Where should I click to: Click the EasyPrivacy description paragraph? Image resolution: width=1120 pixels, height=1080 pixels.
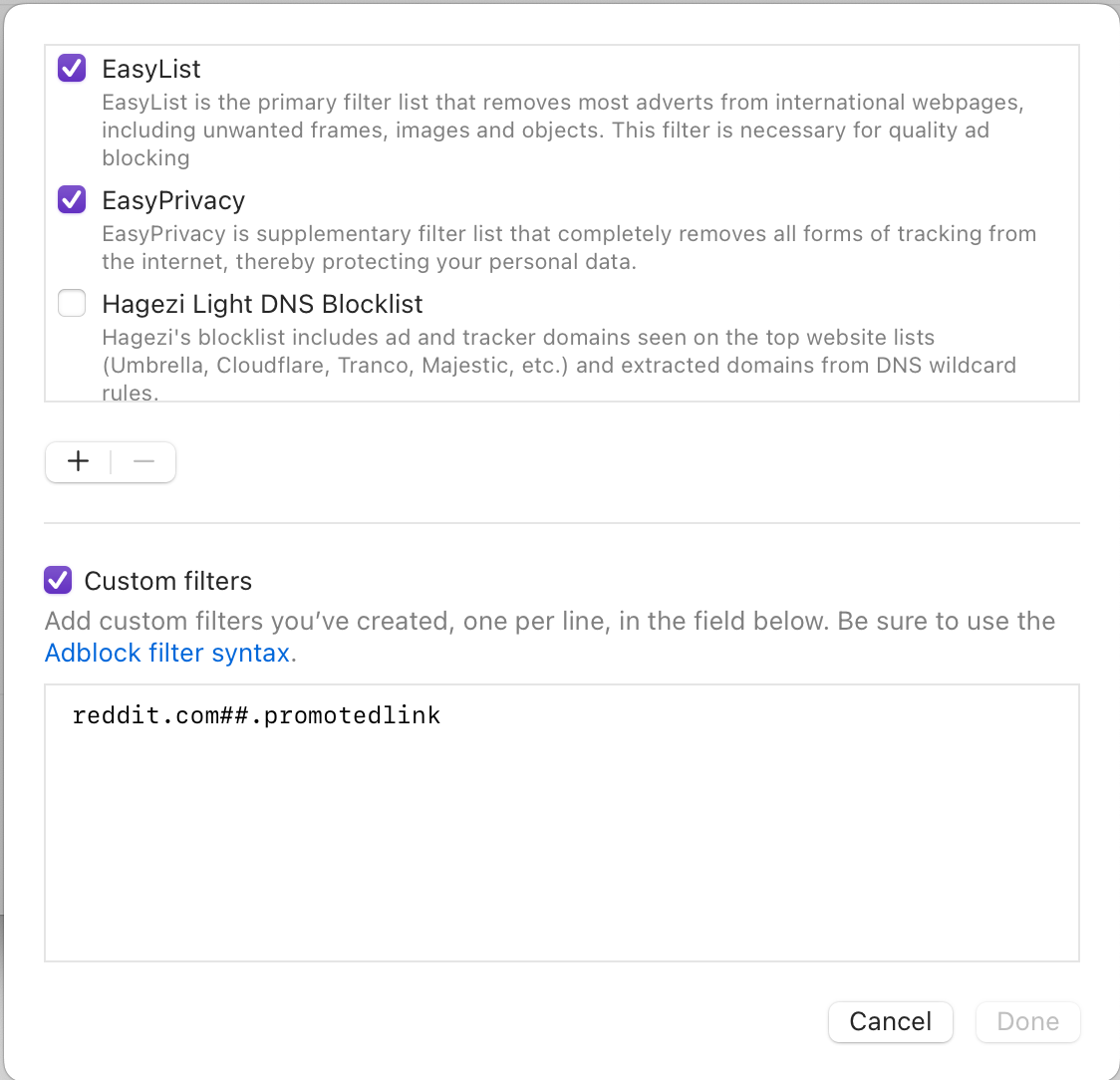click(568, 247)
